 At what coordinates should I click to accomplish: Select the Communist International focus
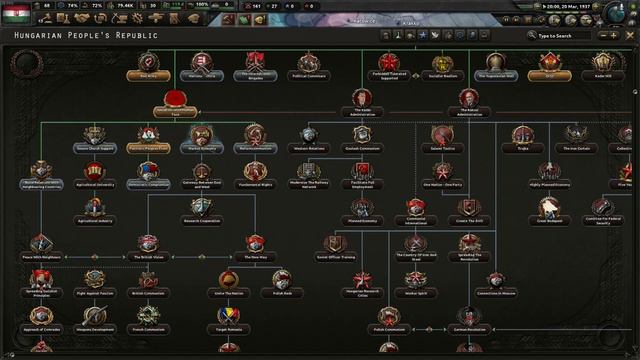click(x=416, y=212)
